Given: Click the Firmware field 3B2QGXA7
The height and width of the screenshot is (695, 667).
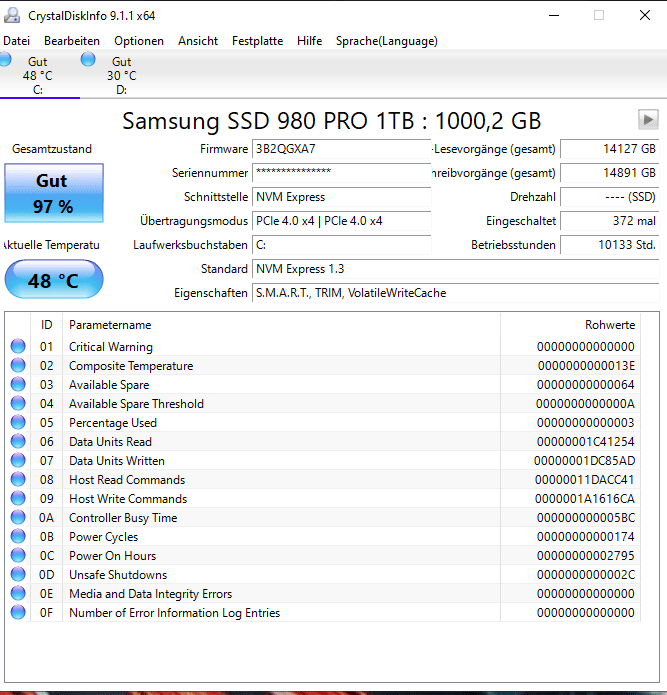Looking at the screenshot, I should point(341,149).
